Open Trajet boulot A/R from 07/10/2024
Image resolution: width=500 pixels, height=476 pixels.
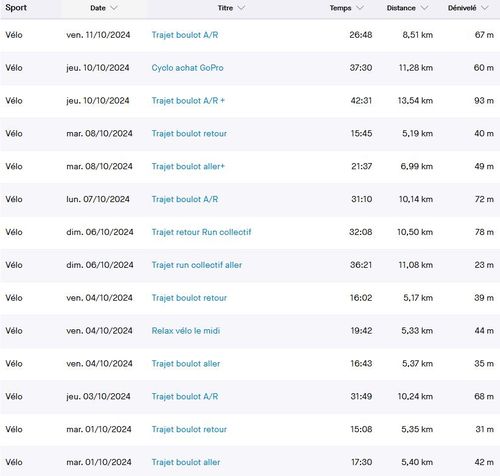185,199
